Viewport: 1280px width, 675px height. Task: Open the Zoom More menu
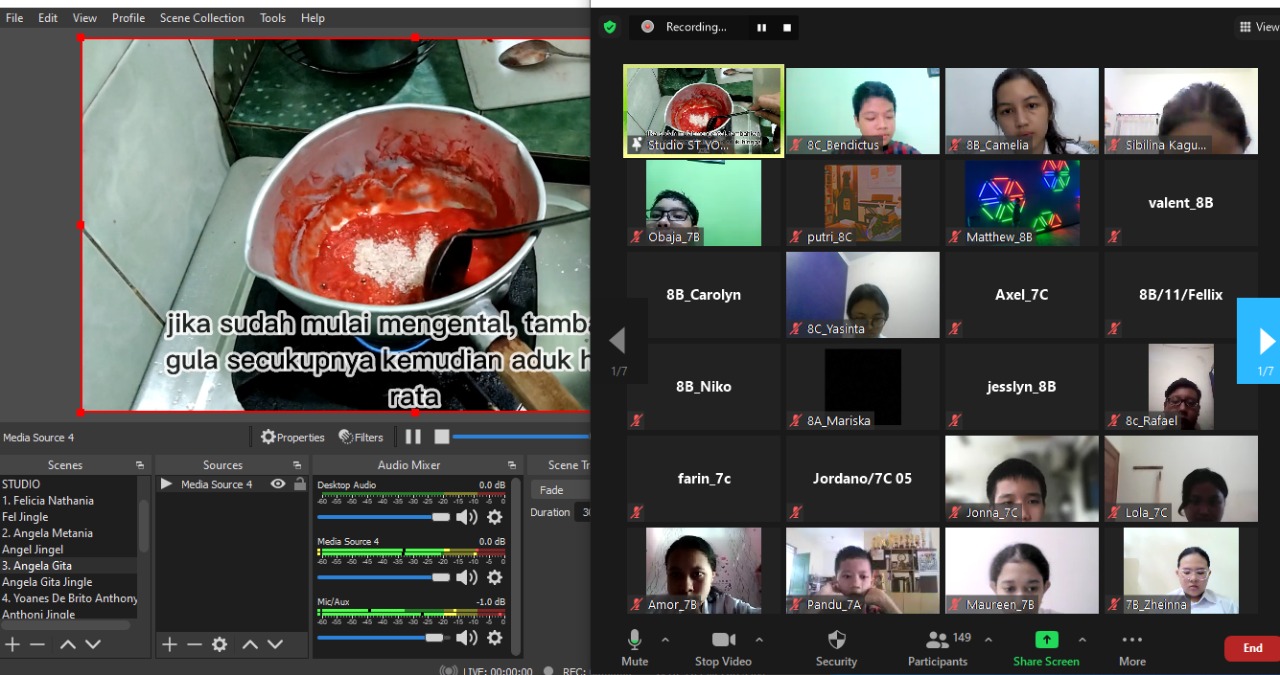pyautogui.click(x=1132, y=648)
